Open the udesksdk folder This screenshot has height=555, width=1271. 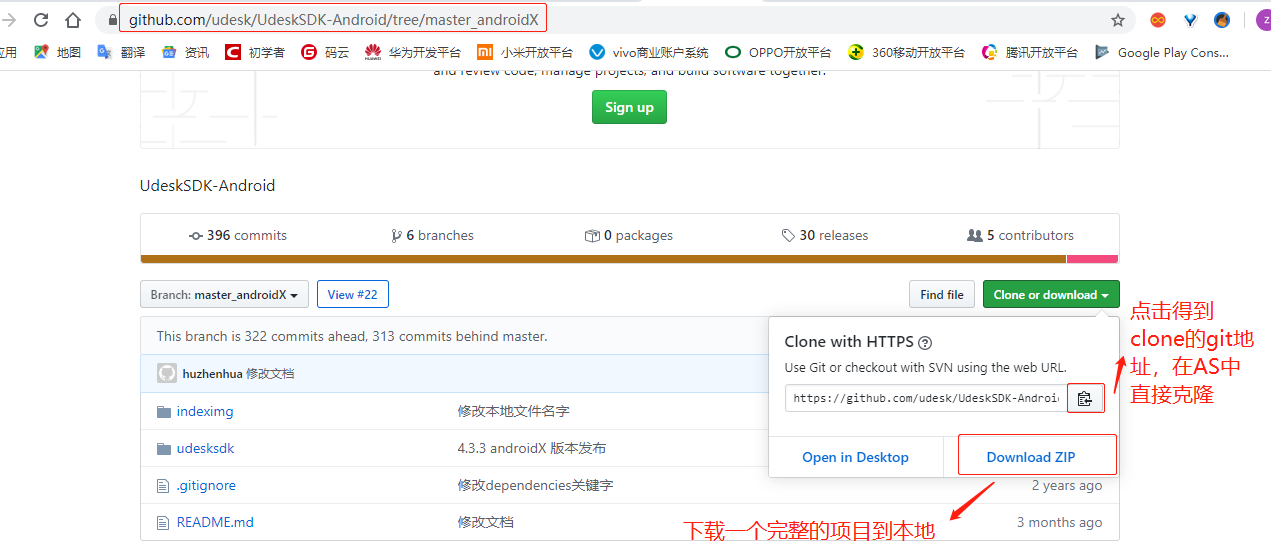(x=205, y=448)
